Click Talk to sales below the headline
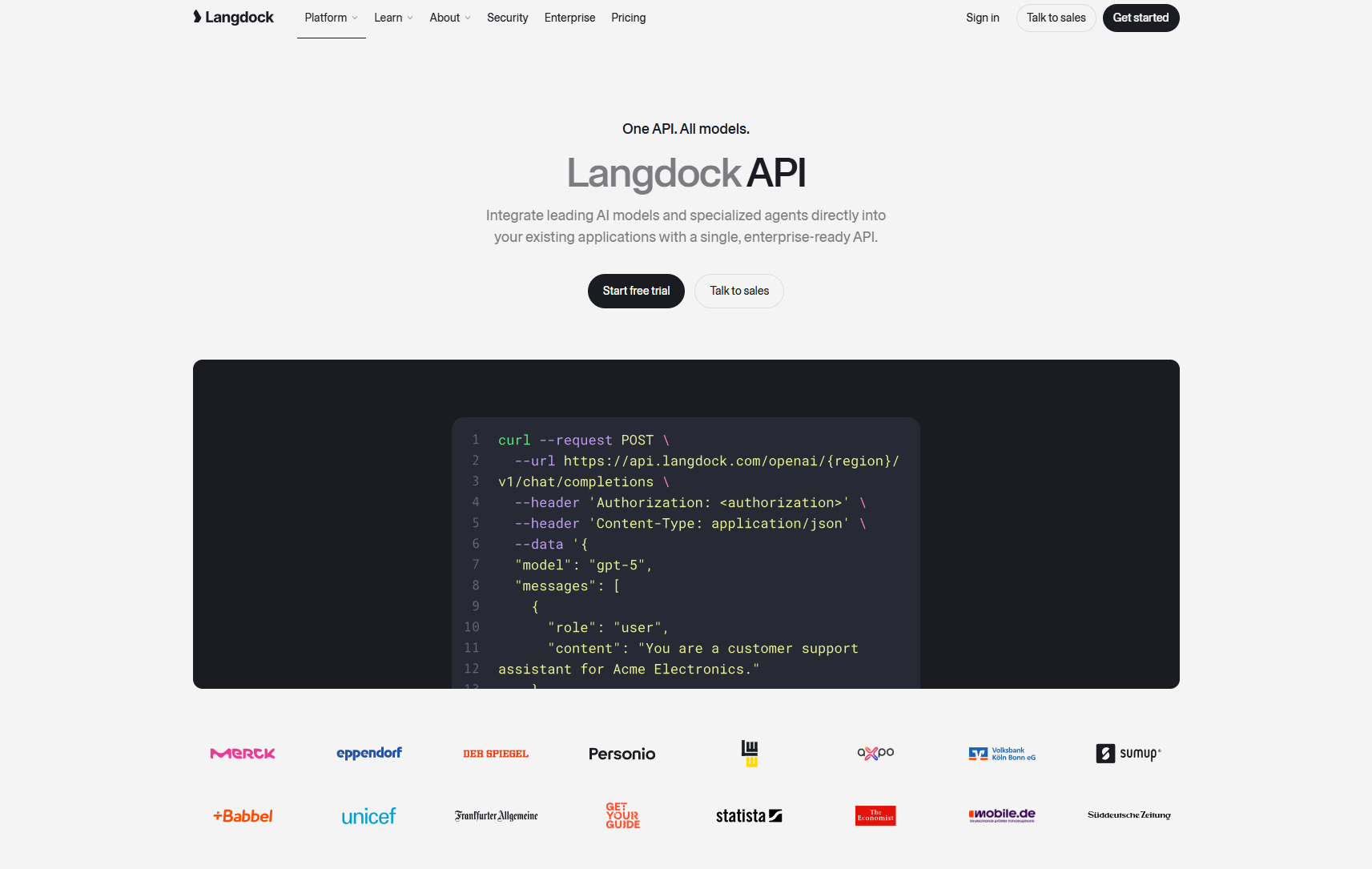The height and width of the screenshot is (869, 1372). click(739, 291)
